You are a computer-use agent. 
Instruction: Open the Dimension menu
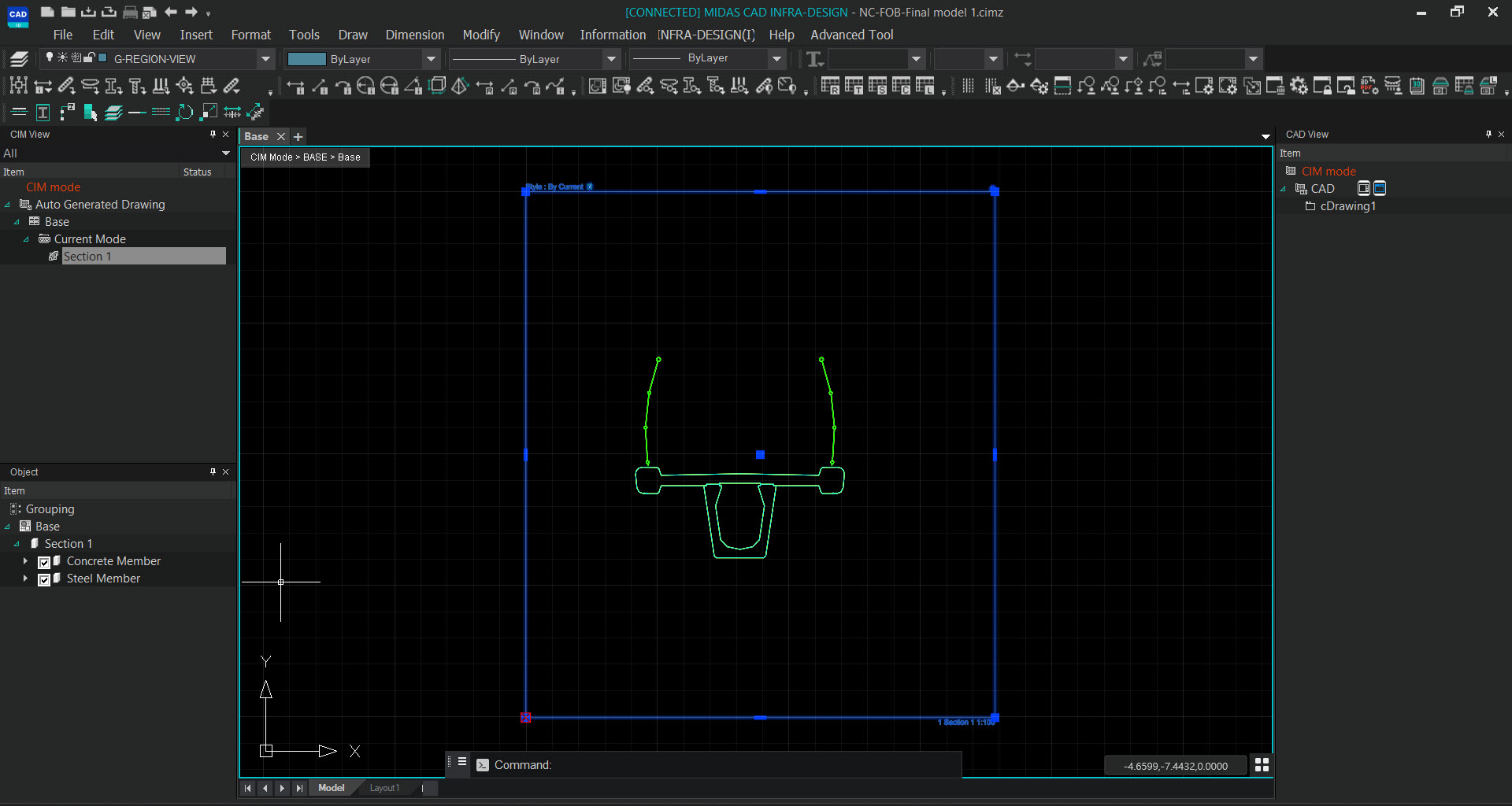(415, 35)
